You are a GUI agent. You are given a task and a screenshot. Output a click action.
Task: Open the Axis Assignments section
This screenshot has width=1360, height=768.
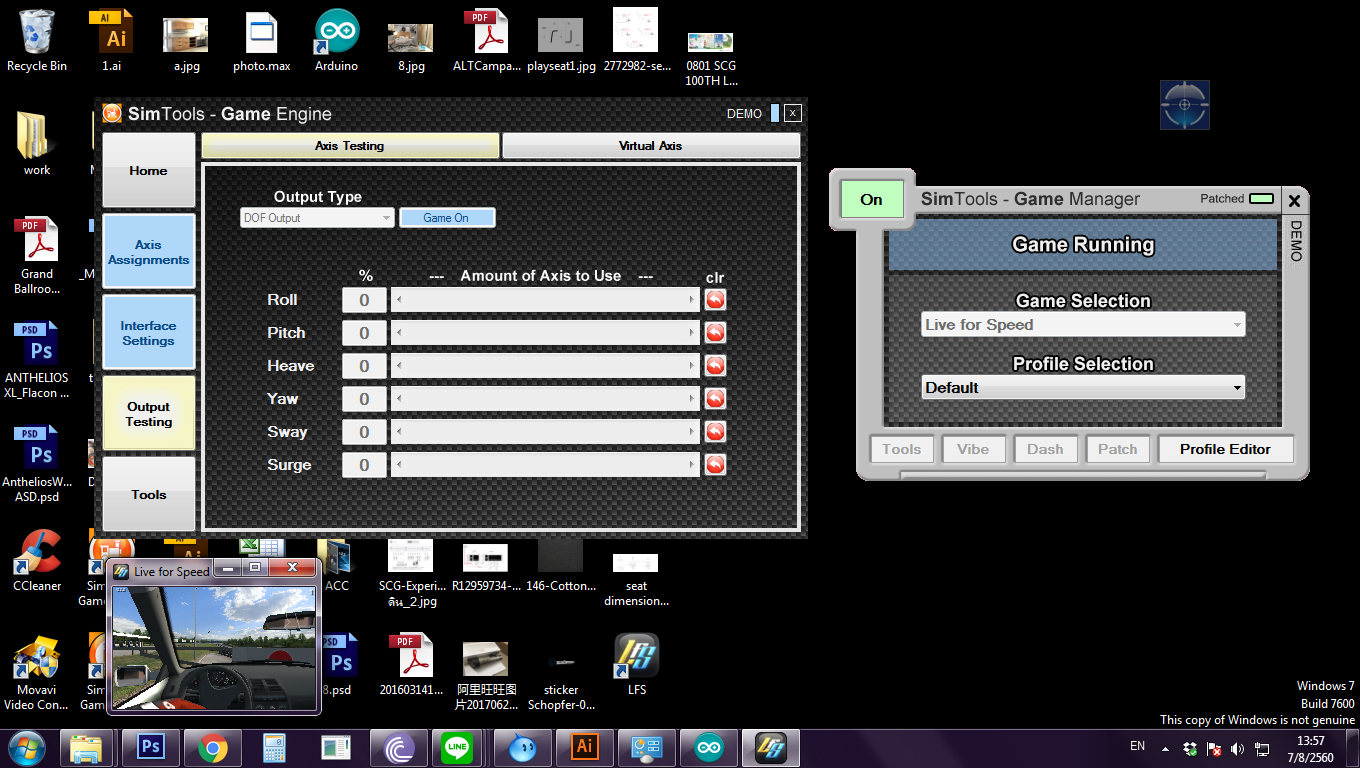pos(148,252)
